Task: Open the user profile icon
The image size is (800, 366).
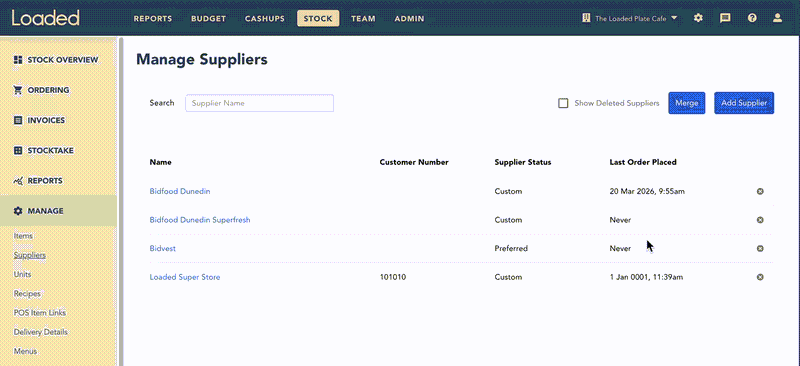Action: pyautogui.click(x=777, y=18)
